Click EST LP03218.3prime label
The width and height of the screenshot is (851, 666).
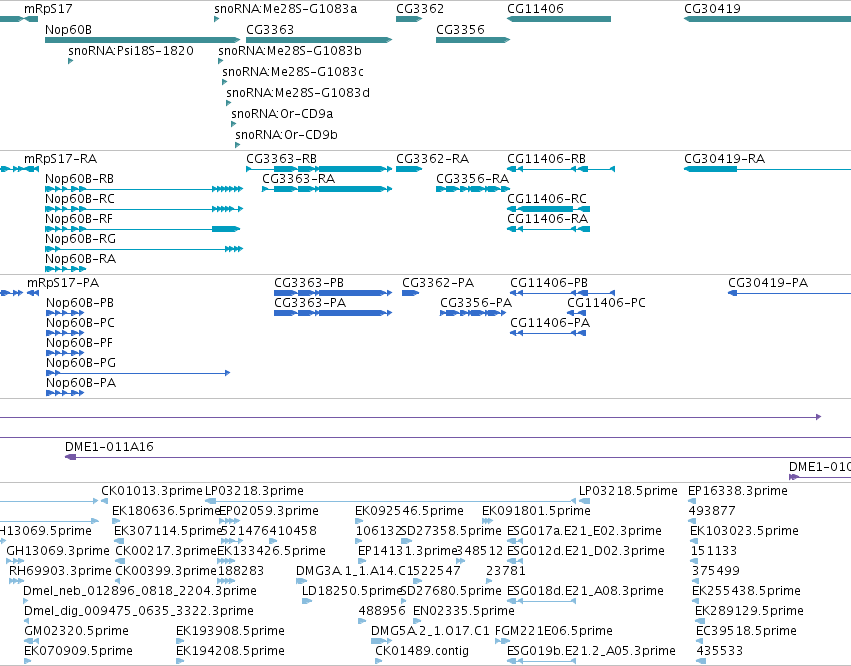[x=254, y=491]
